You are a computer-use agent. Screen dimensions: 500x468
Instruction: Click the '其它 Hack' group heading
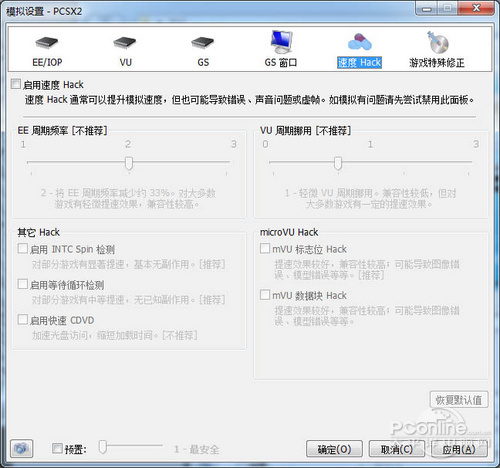click(39, 232)
